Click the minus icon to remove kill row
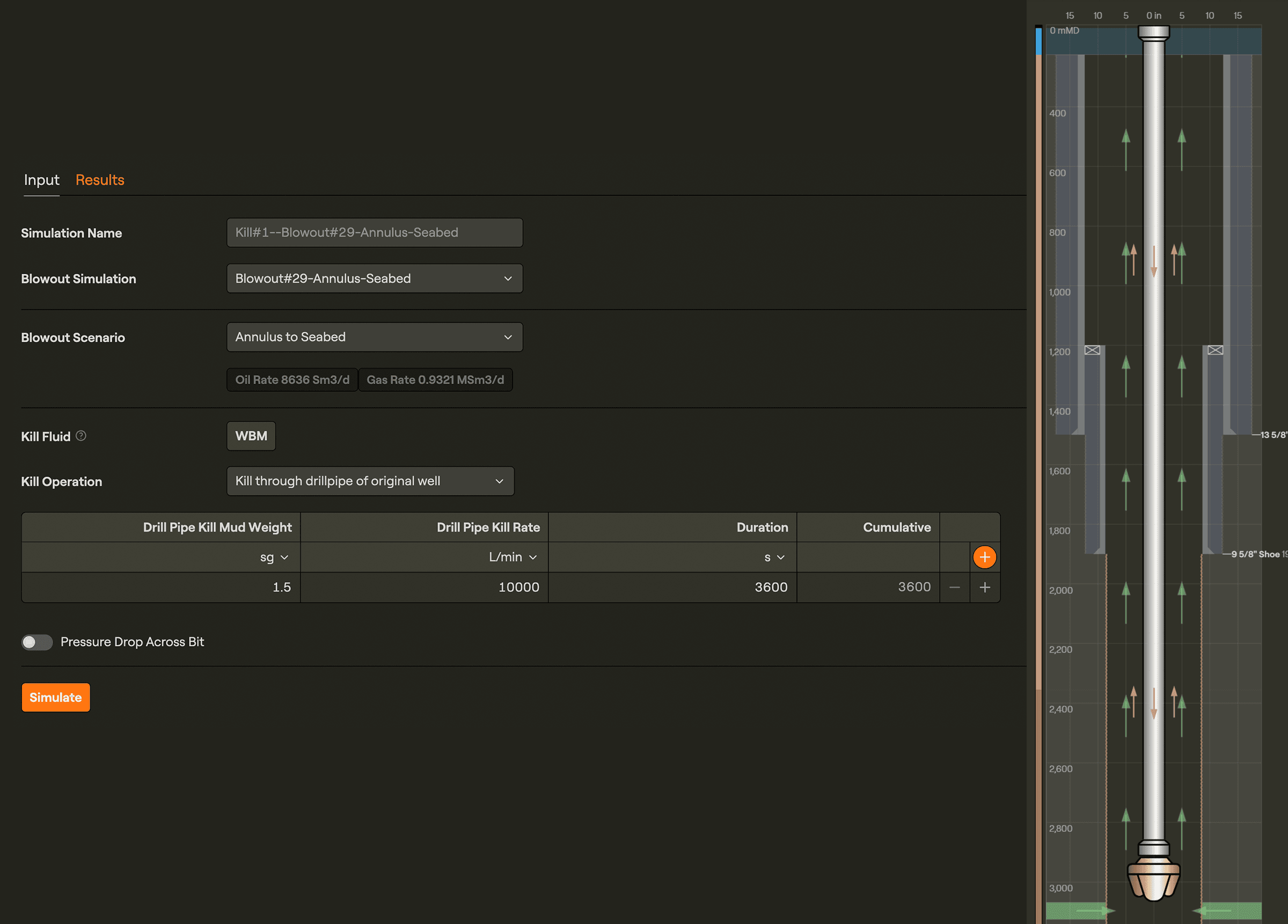 [x=954, y=587]
